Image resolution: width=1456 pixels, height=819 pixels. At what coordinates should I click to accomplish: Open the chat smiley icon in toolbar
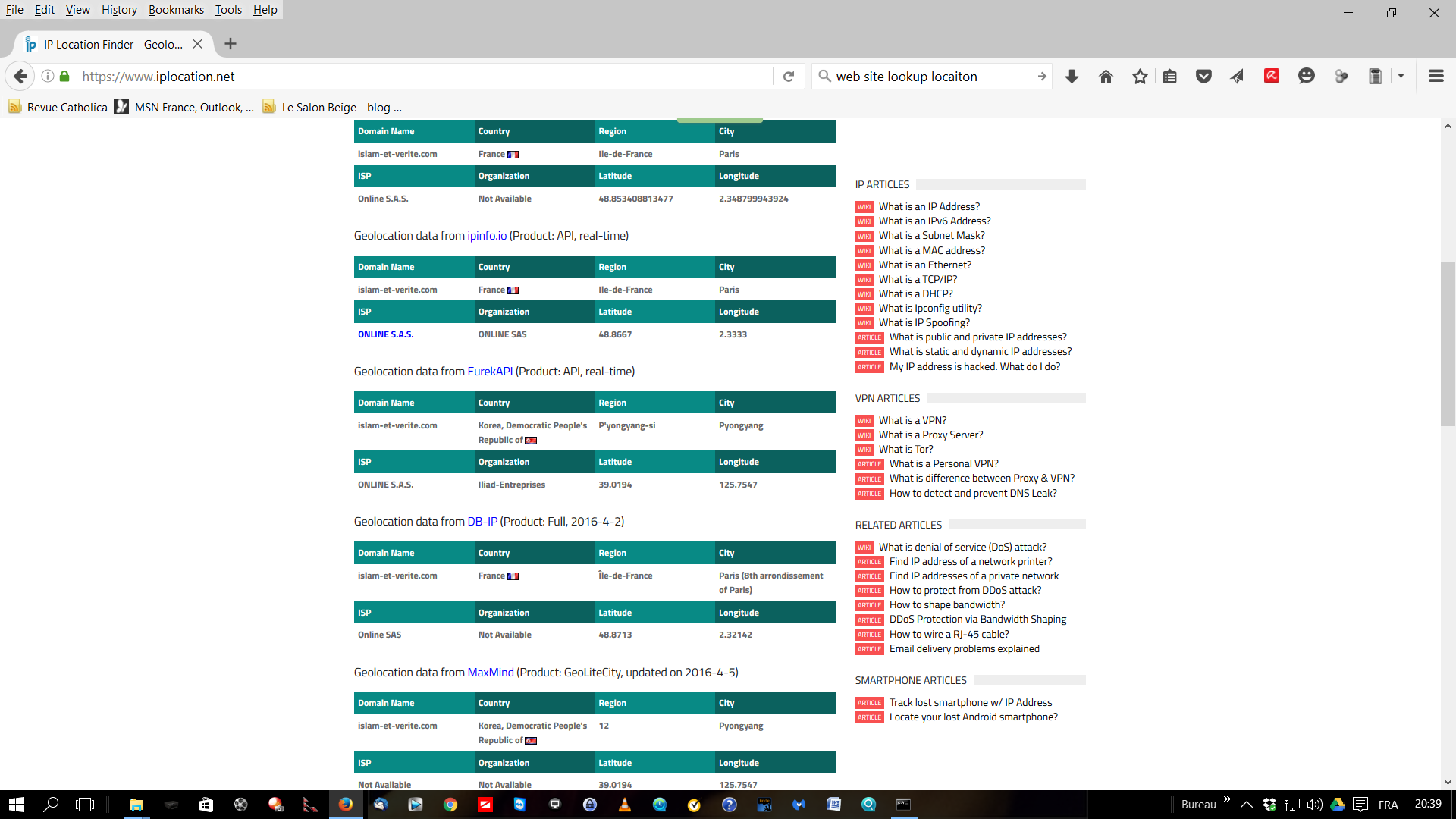(x=1306, y=76)
